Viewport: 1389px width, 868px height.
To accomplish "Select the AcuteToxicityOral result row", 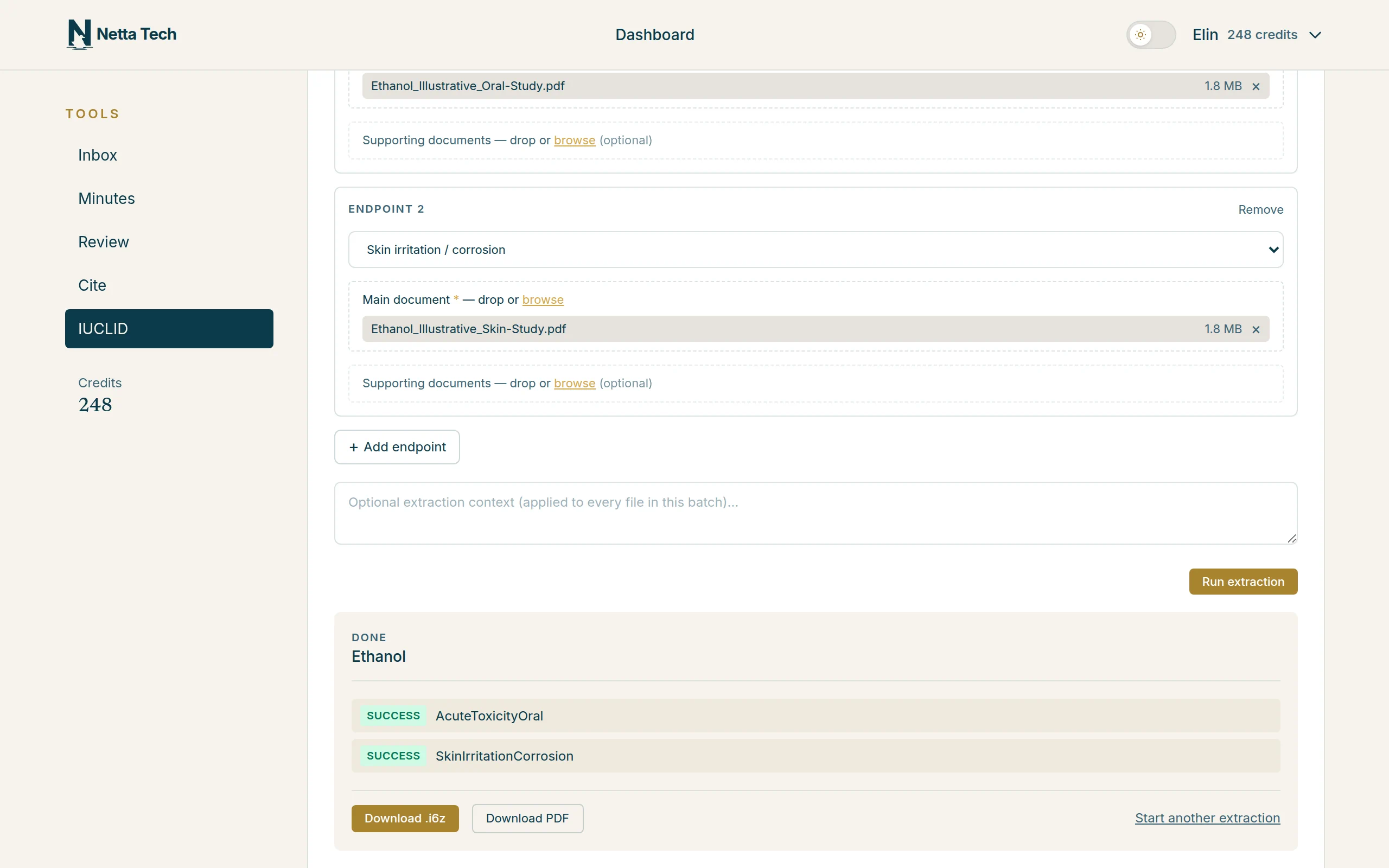I will [815, 716].
